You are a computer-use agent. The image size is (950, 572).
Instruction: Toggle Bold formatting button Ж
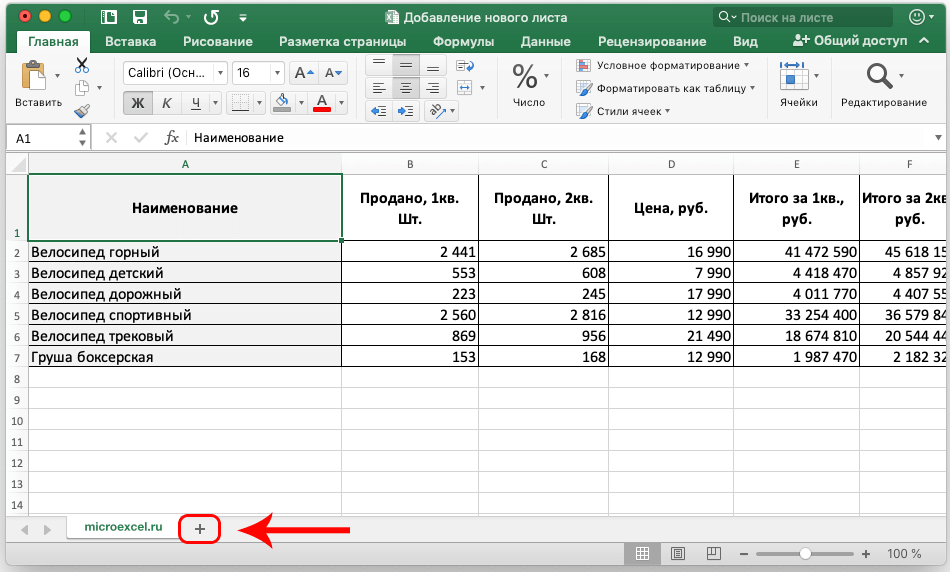click(x=138, y=103)
